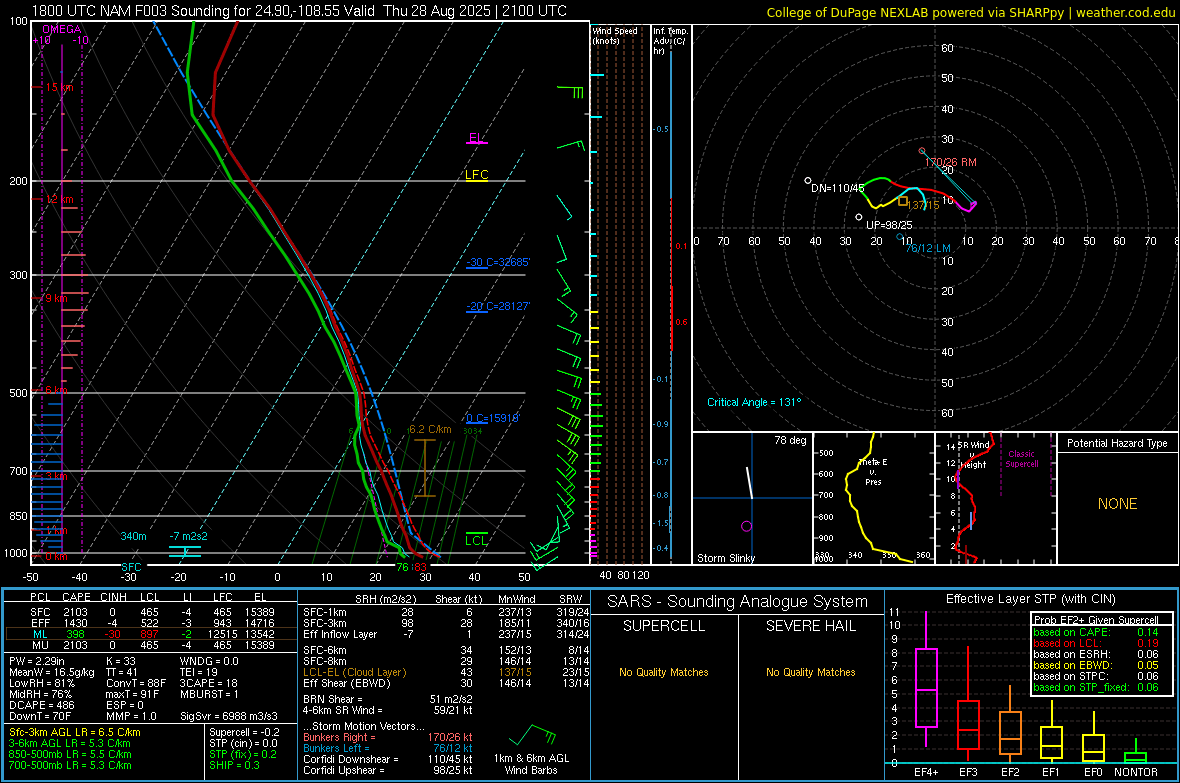The width and height of the screenshot is (1180, 783).
Task: Click the 1km & 6km AGL wind barb glyph
Action: pos(532,734)
